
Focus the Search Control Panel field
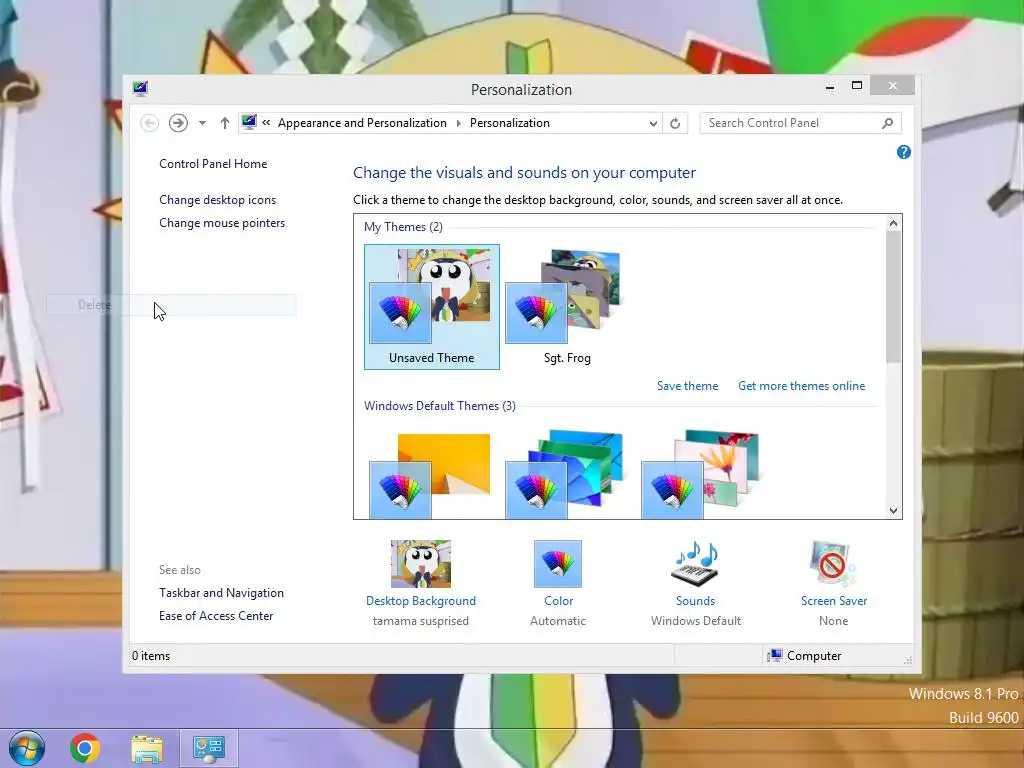tap(800, 123)
